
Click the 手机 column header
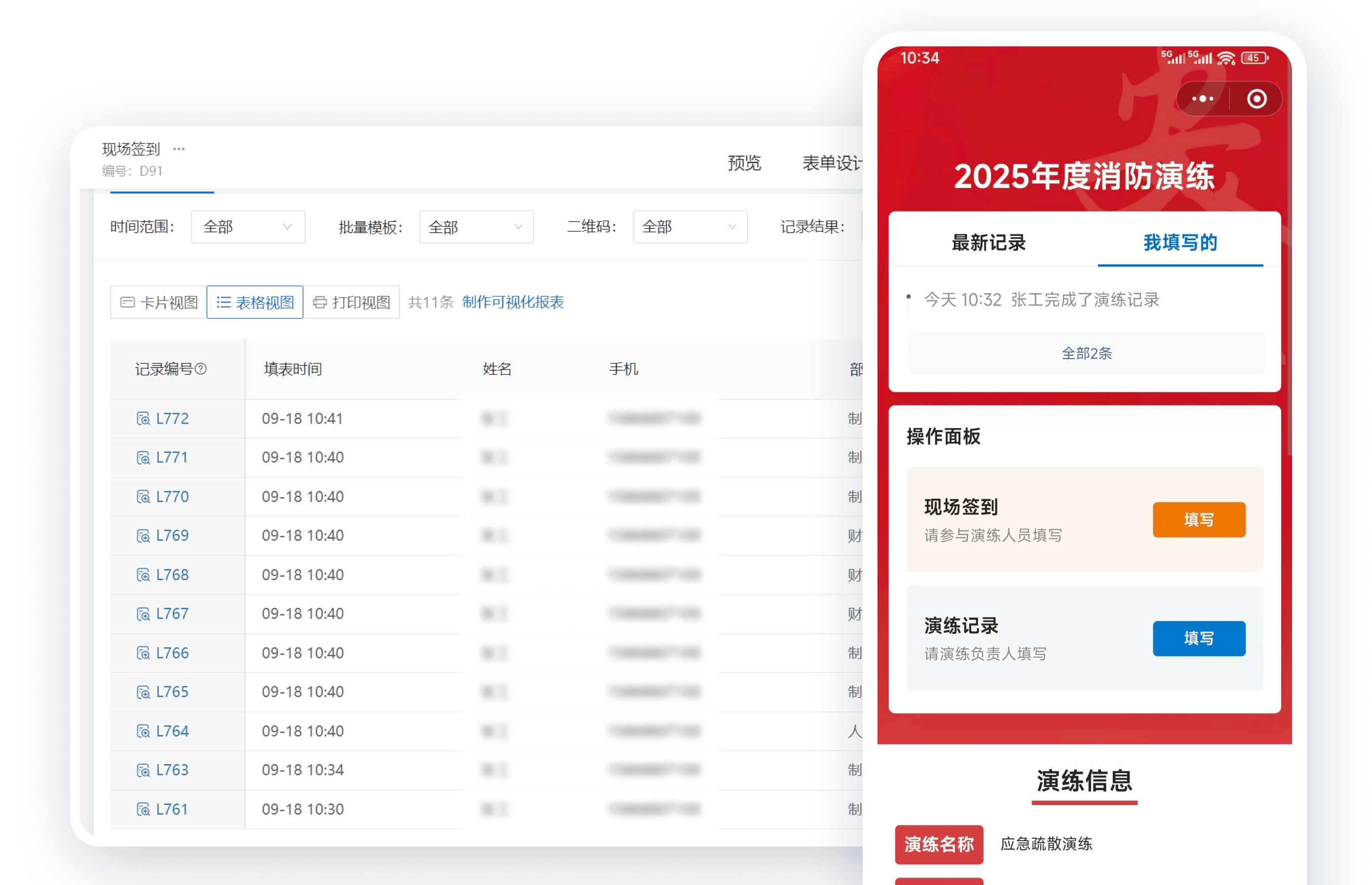tap(624, 369)
